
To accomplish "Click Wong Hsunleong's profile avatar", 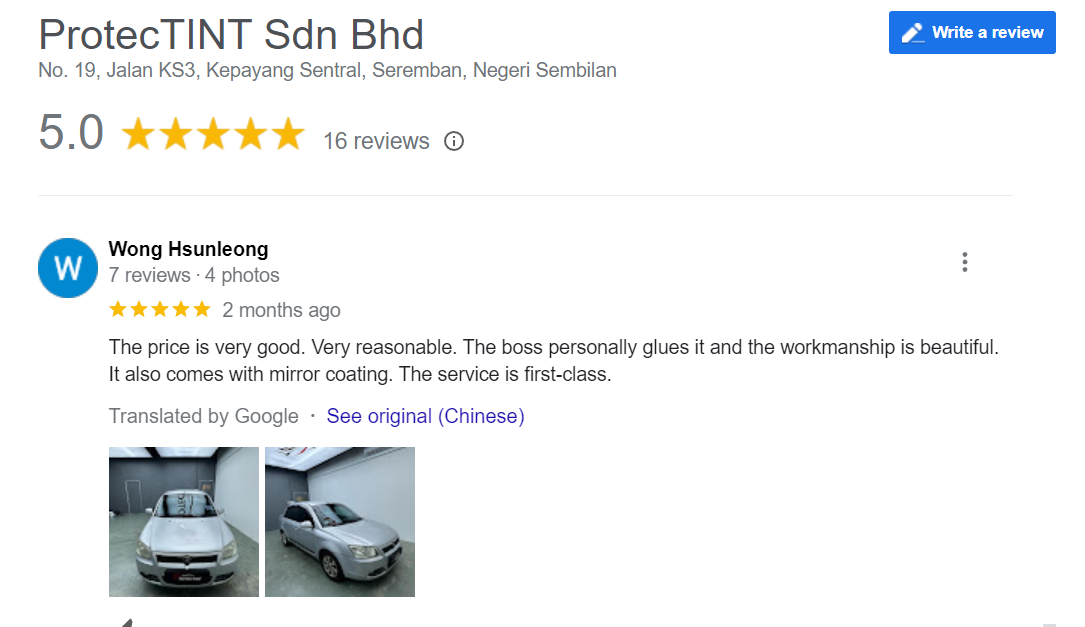I will 67,267.
